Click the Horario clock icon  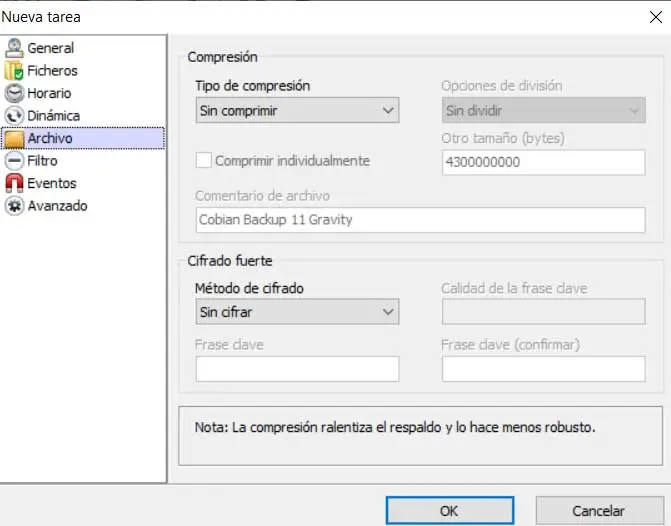14,93
